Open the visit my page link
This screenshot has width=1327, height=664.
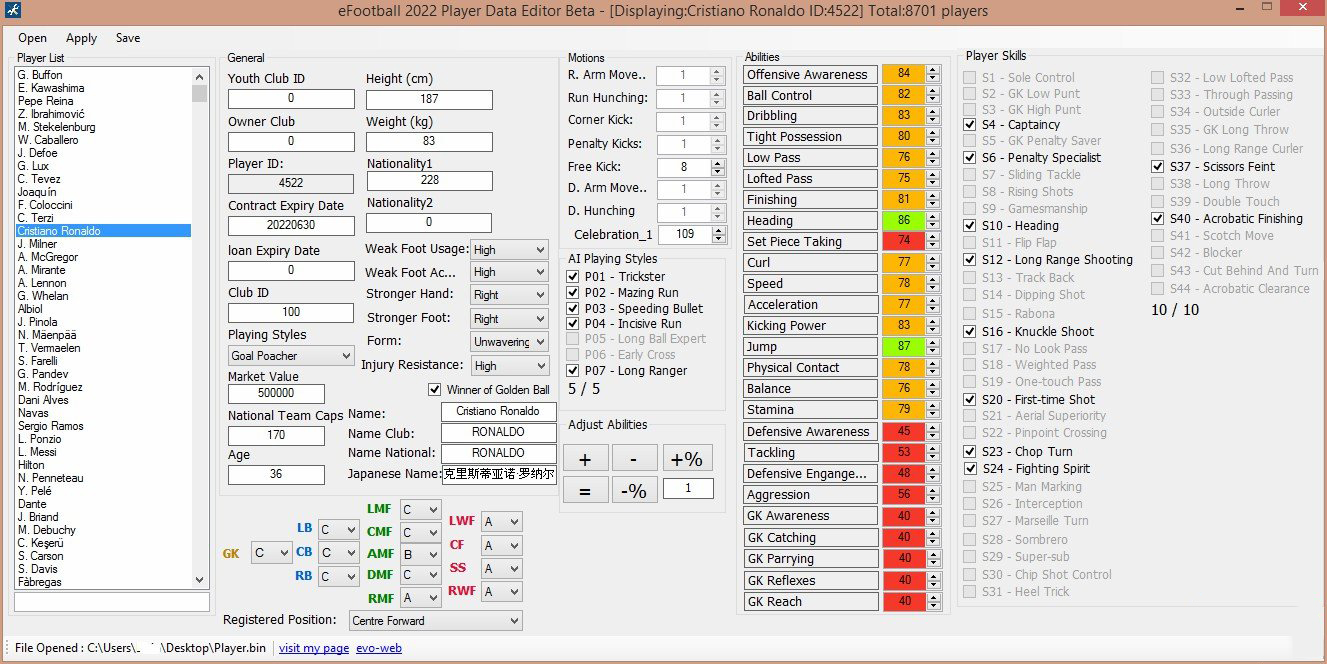[314, 648]
